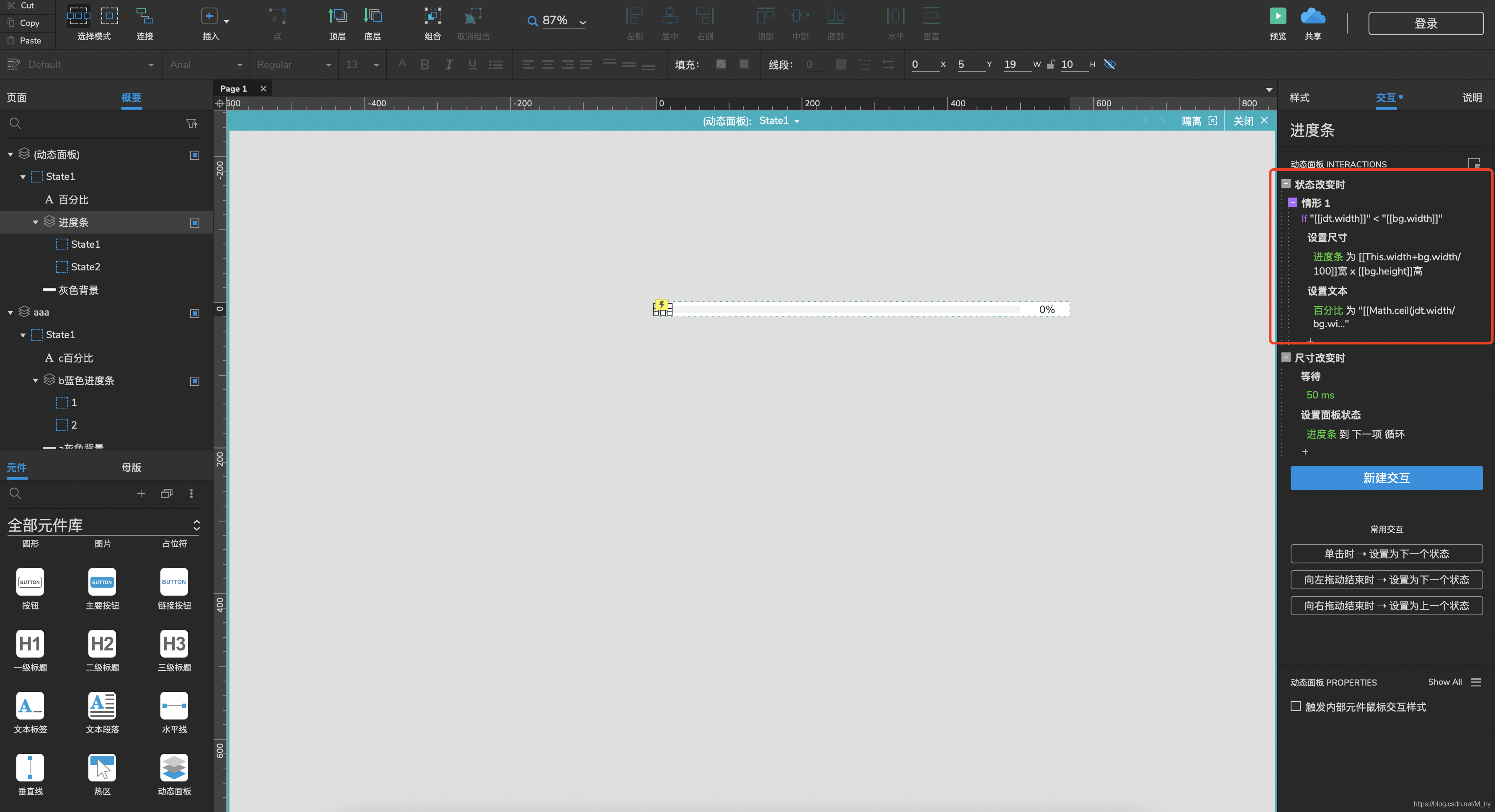Bring to front with 顶层 icon
This screenshot has width=1495, height=812.
click(337, 15)
